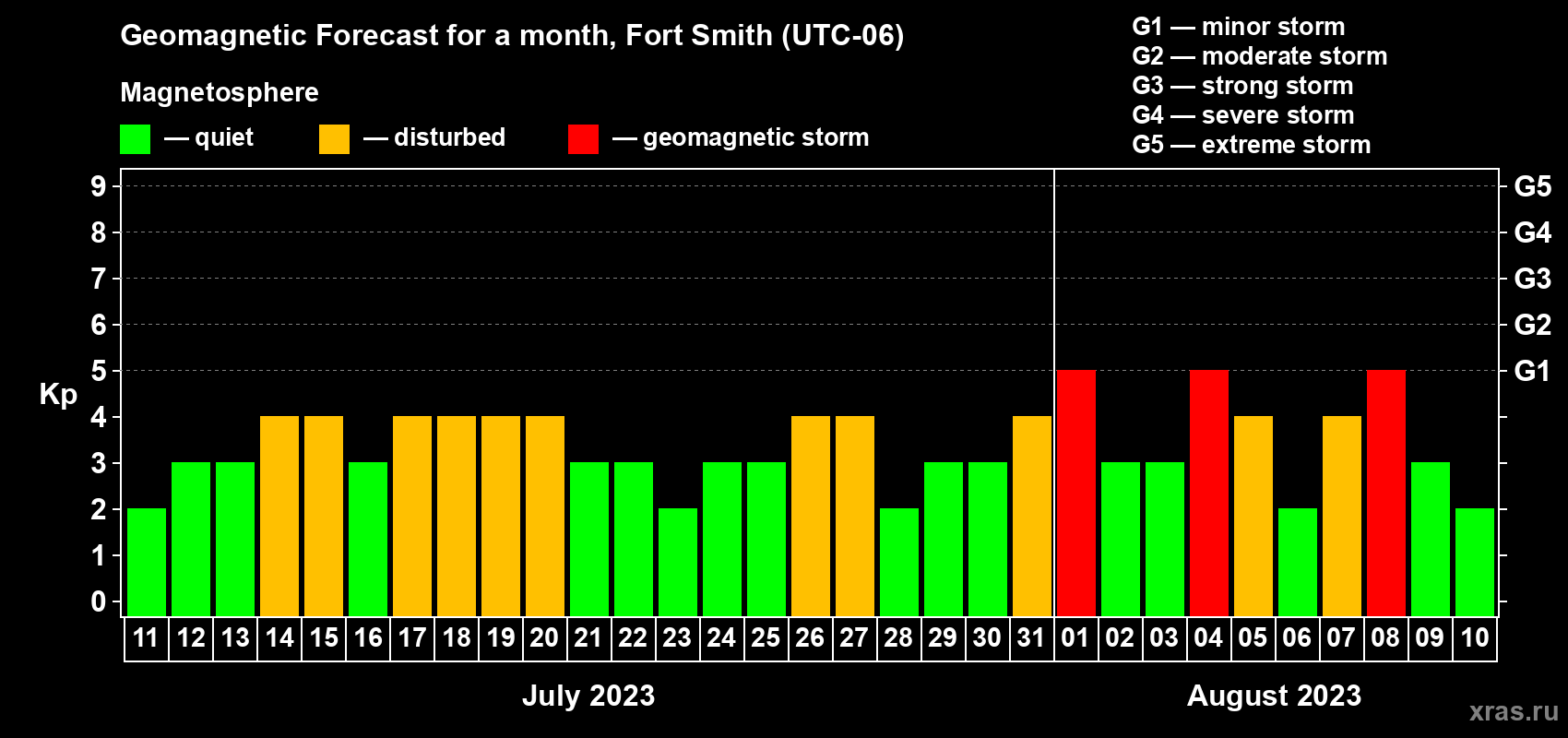Viewport: 1568px width, 738px height.
Task: Click the 'Kp' axis label
Action: click(x=58, y=395)
